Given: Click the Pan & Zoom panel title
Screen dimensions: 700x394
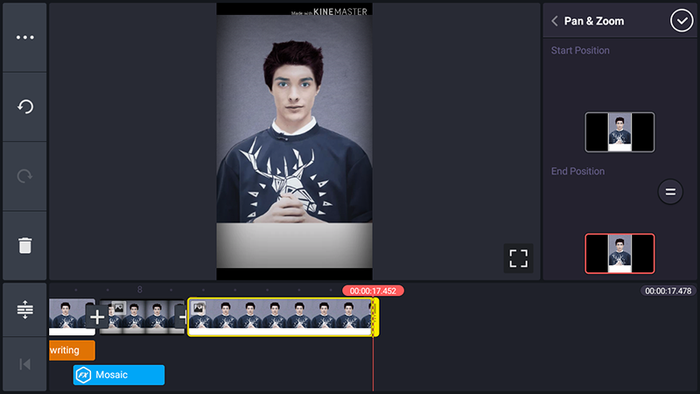Looking at the screenshot, I should pos(594,21).
